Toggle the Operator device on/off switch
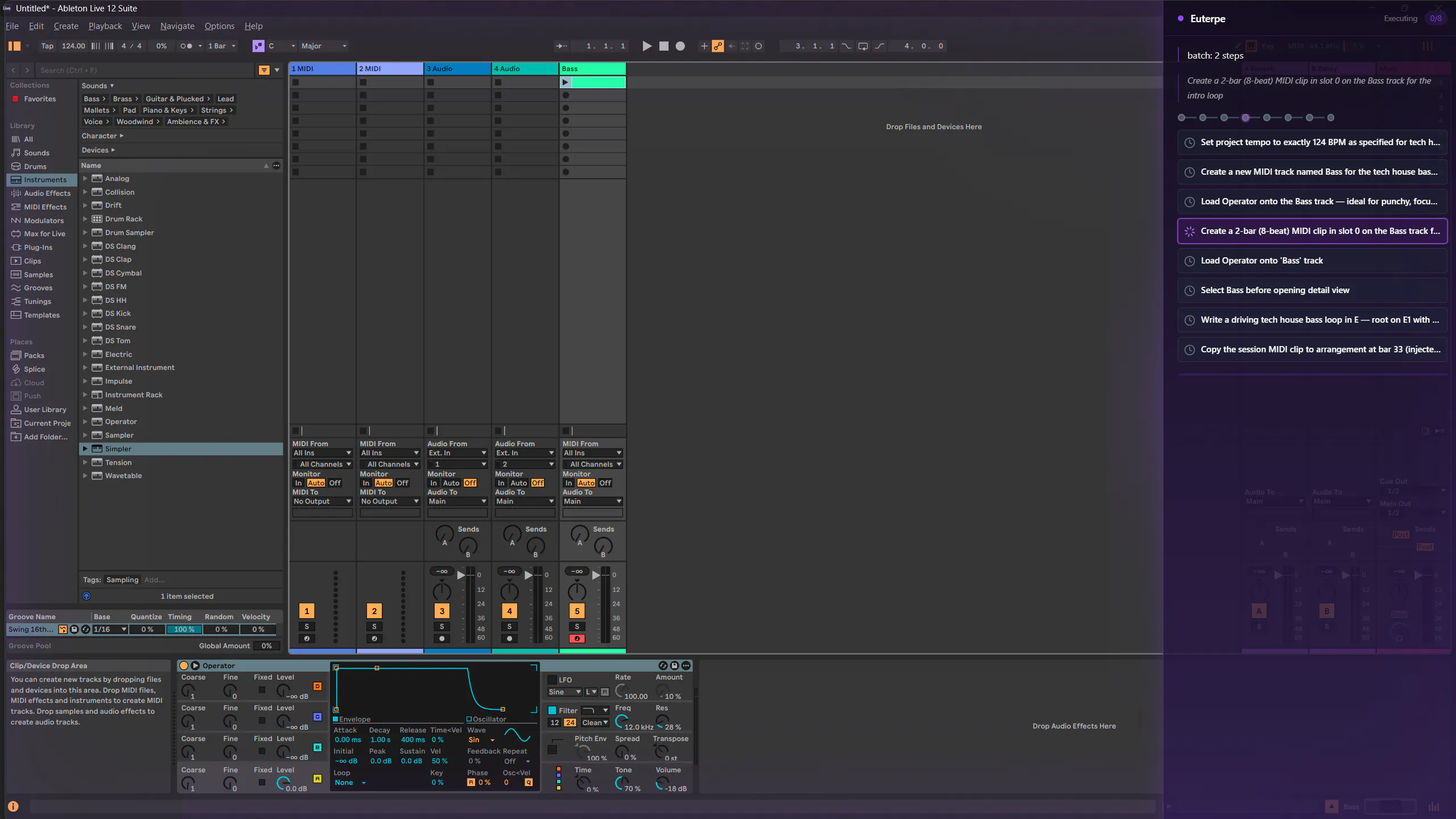The image size is (1456, 819). point(184,665)
